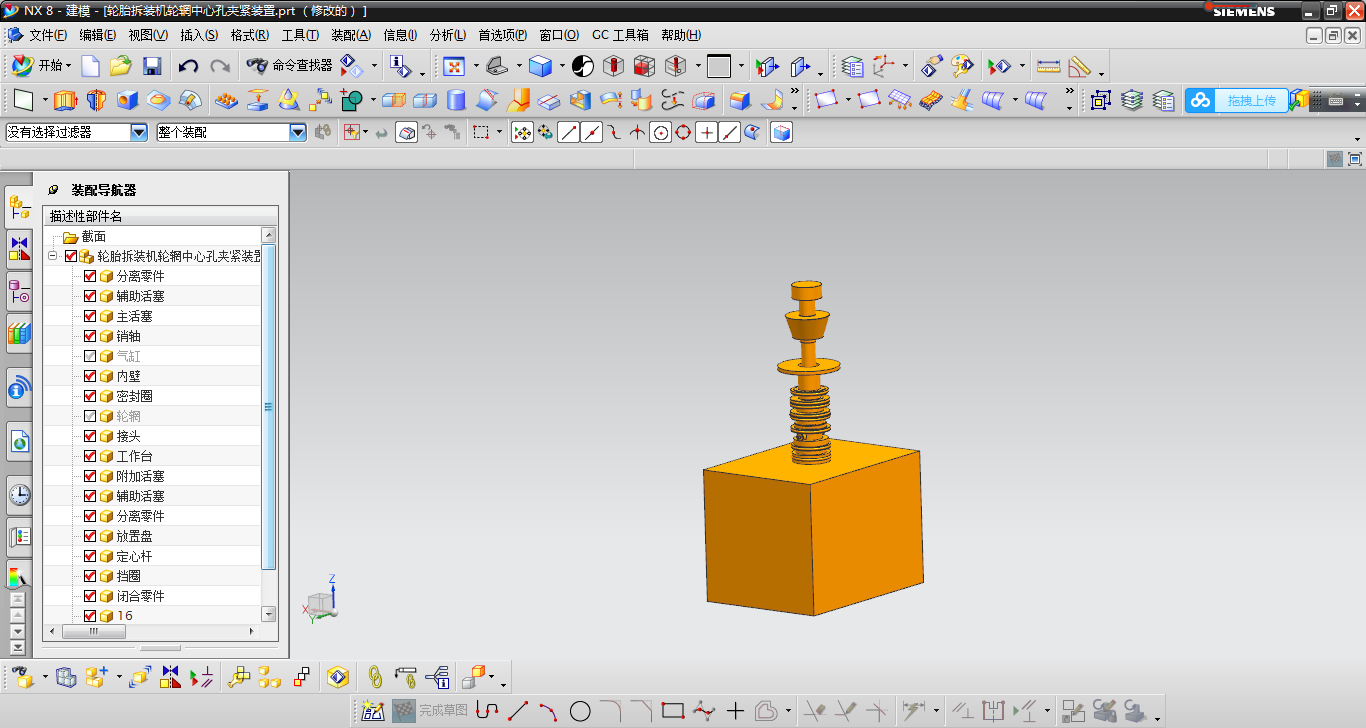The width and height of the screenshot is (1366, 728).
Task: Click the Measure Distance ruler icon
Action: [x=1048, y=67]
